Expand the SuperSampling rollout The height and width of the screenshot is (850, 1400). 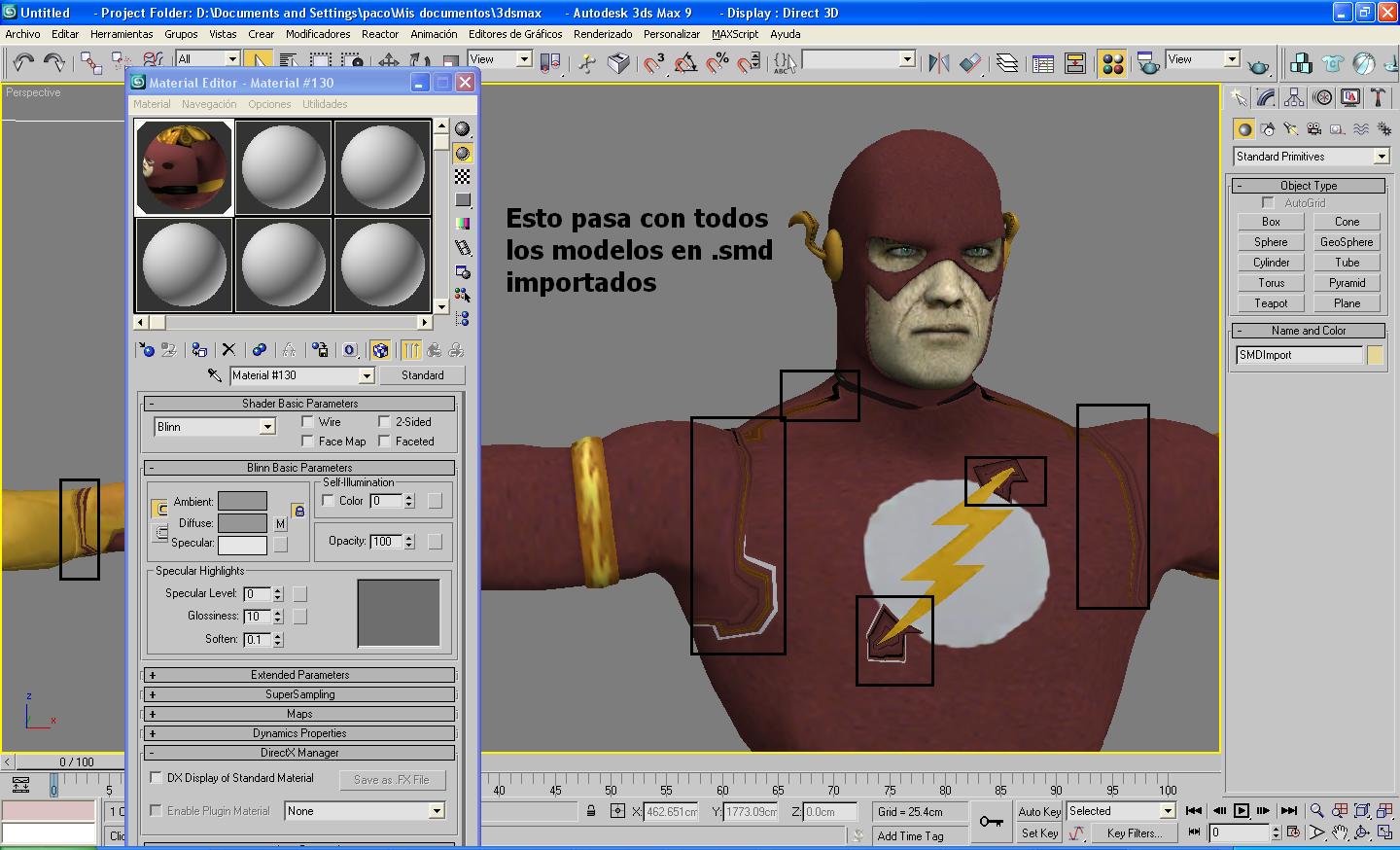(299, 694)
